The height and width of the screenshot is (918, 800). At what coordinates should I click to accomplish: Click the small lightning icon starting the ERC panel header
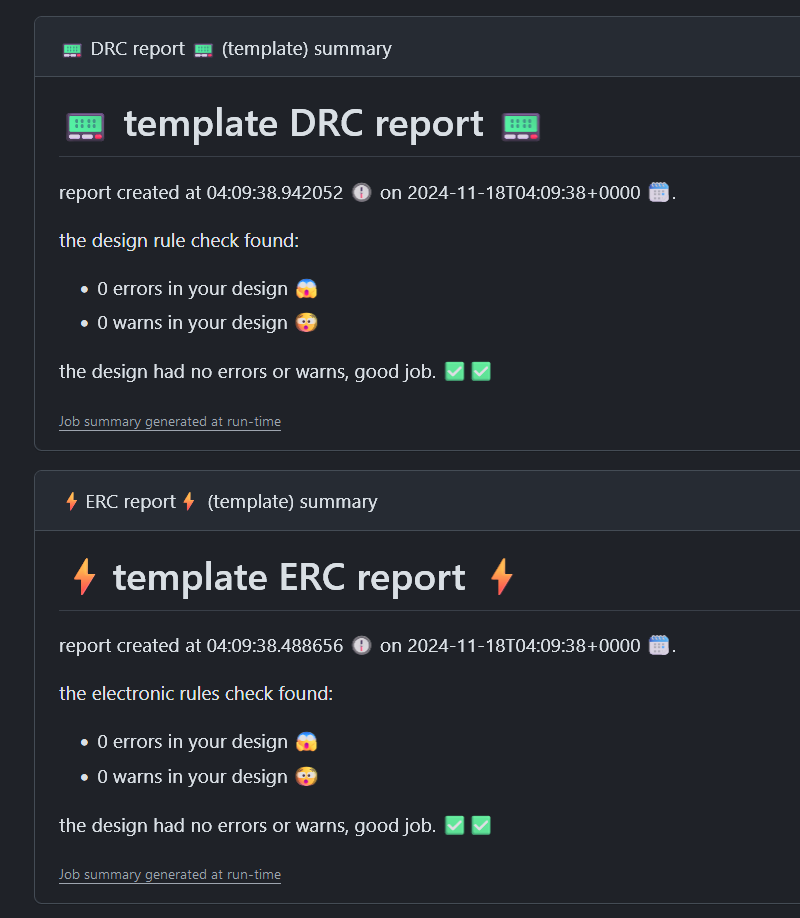pyautogui.click(x=72, y=501)
